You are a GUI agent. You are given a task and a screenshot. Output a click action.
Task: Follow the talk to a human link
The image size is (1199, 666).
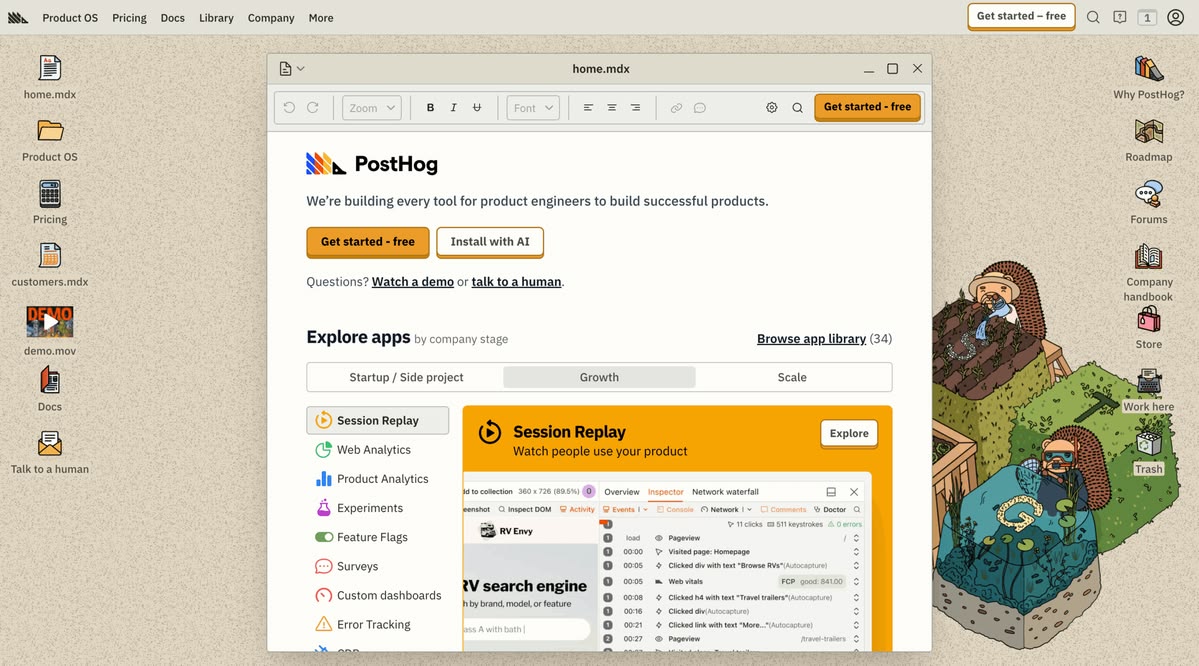click(x=516, y=281)
